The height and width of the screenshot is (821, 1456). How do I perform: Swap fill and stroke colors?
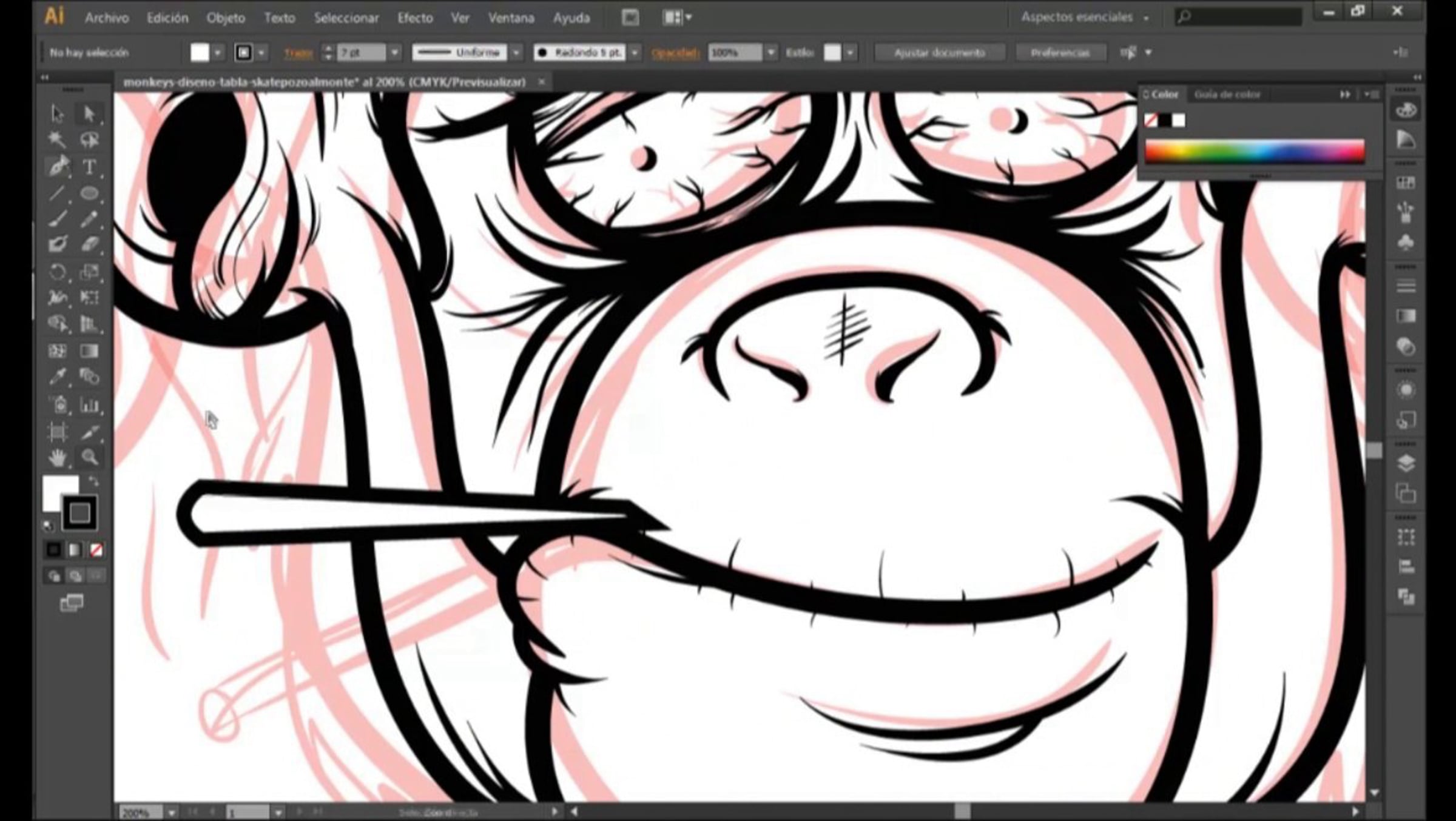94,481
